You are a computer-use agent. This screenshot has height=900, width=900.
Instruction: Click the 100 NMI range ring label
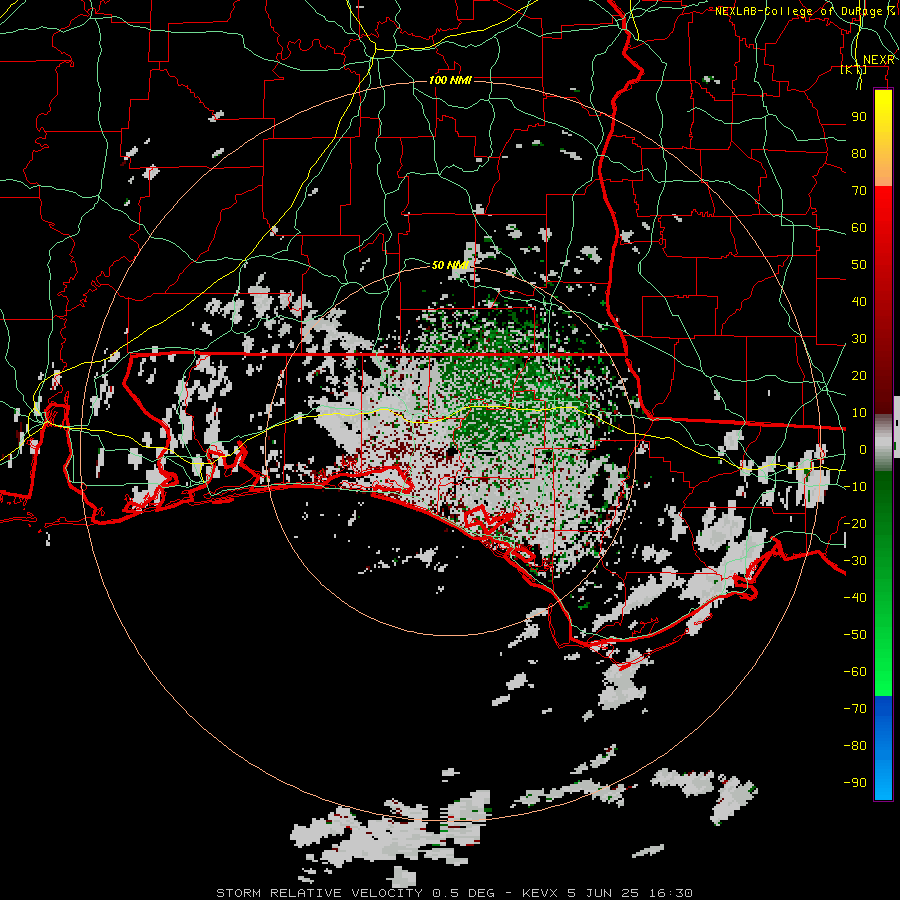point(450,80)
